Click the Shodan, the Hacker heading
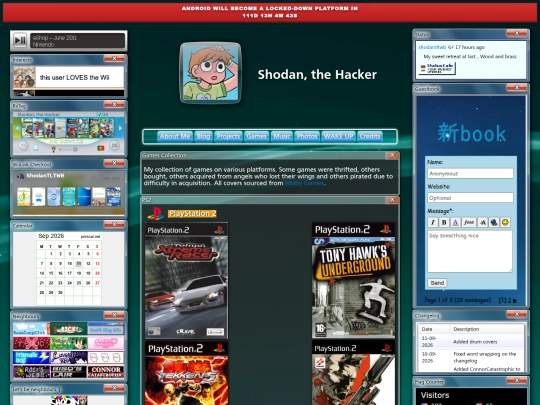Image resolution: width=540 pixels, height=405 pixels. click(317, 75)
